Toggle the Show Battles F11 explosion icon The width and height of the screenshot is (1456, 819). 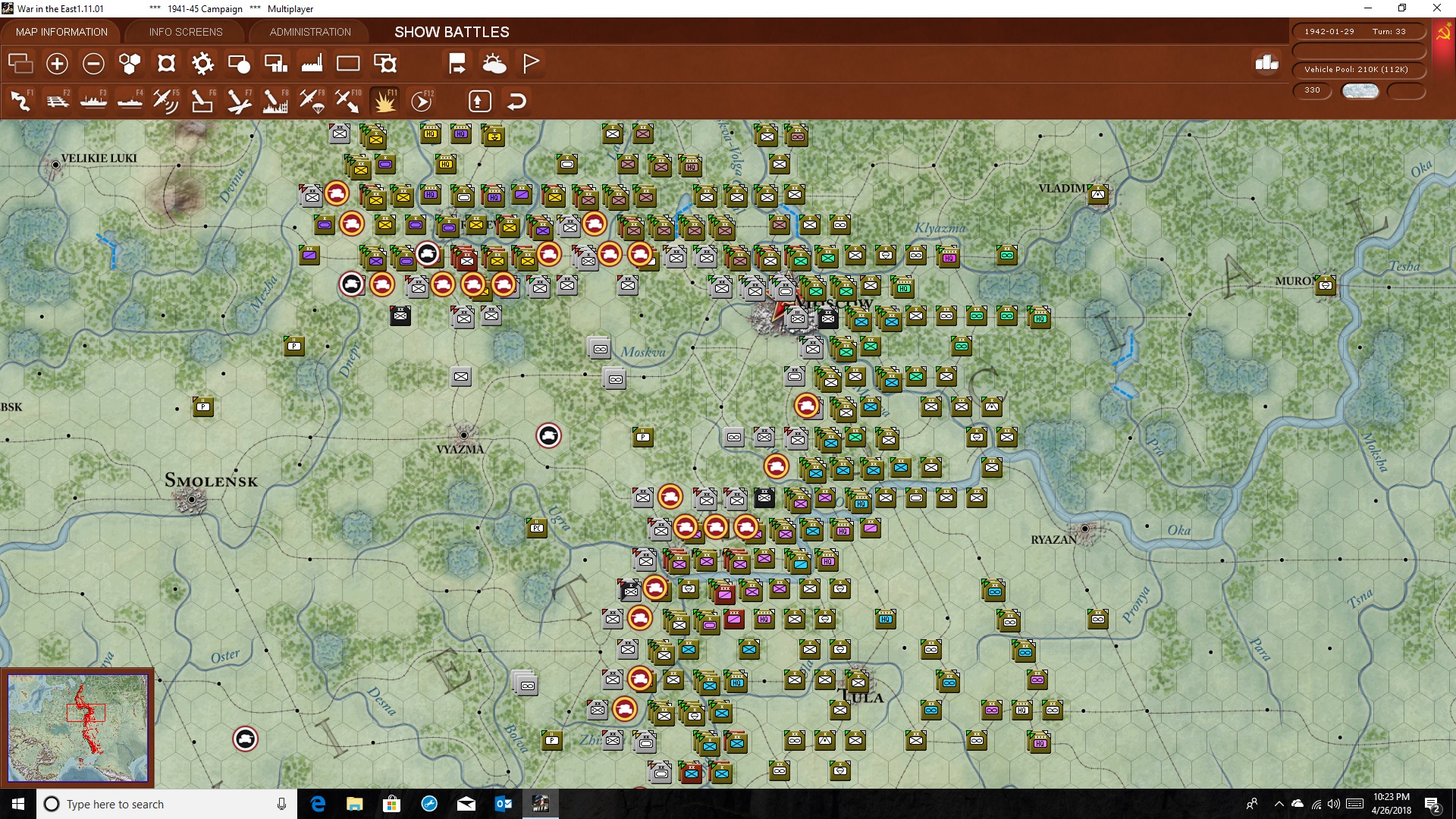coord(384,101)
